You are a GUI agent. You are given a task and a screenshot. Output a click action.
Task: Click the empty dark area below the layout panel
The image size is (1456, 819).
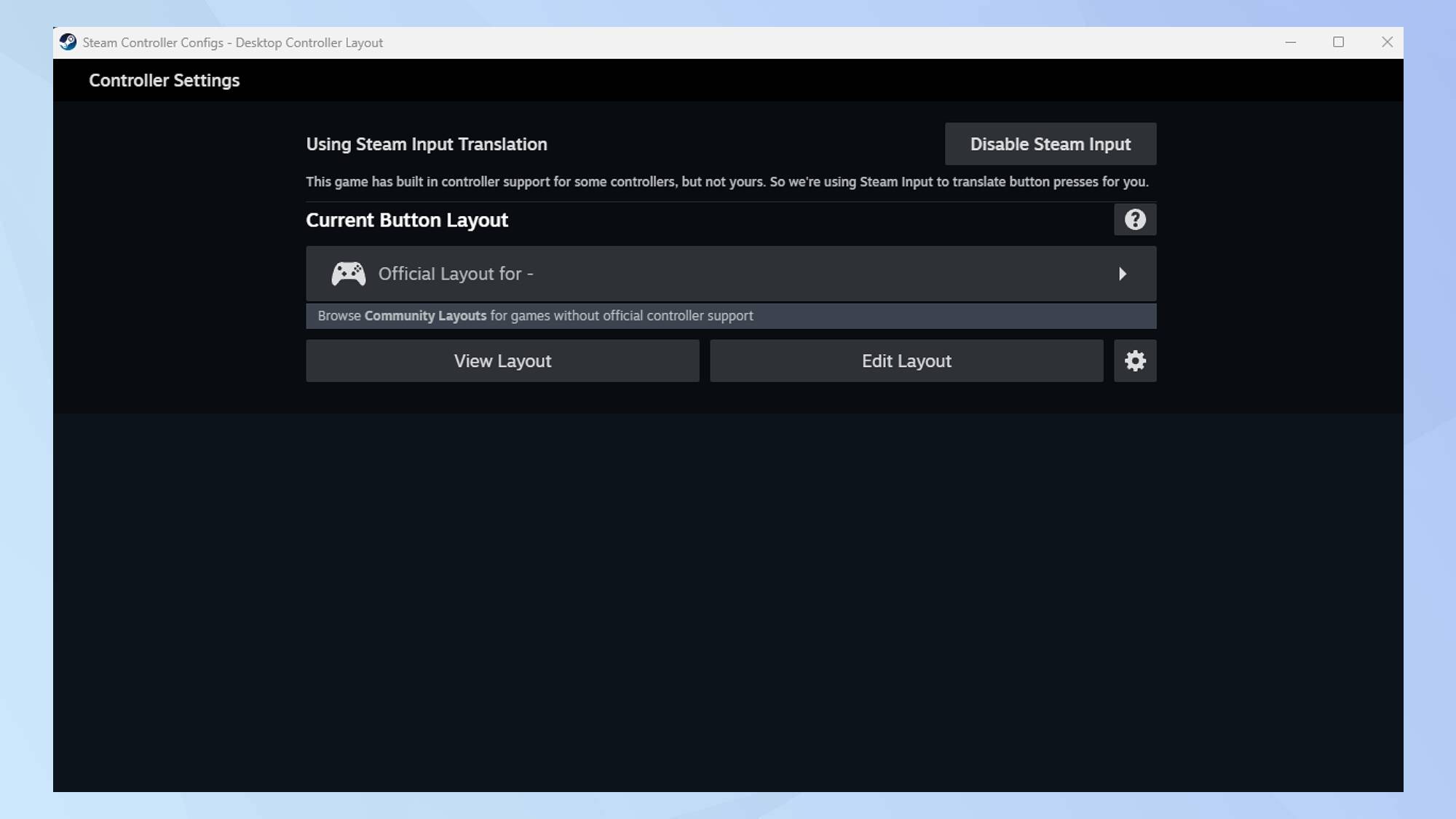(728, 597)
